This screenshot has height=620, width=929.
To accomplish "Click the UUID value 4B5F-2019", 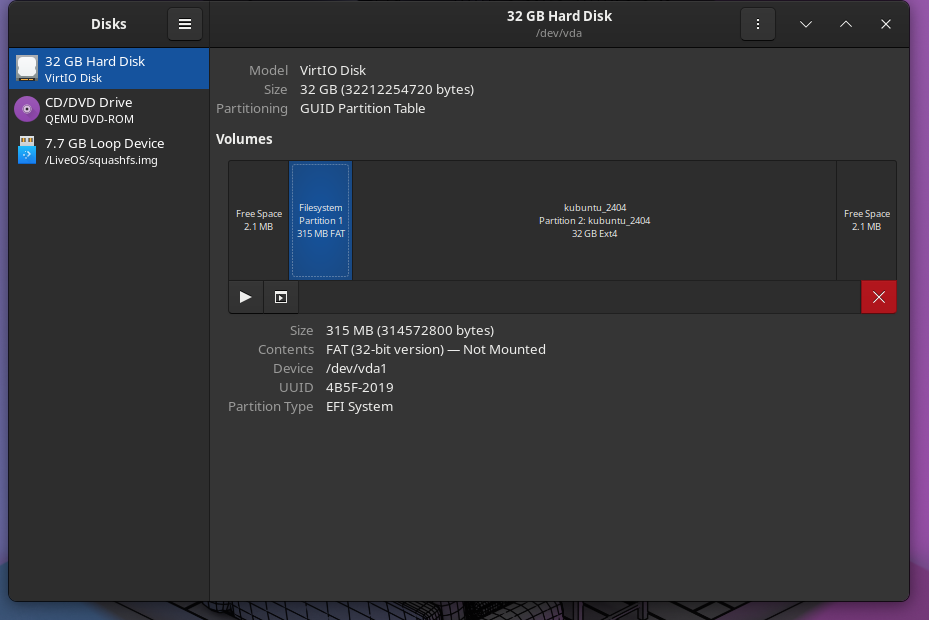I will (359, 387).
